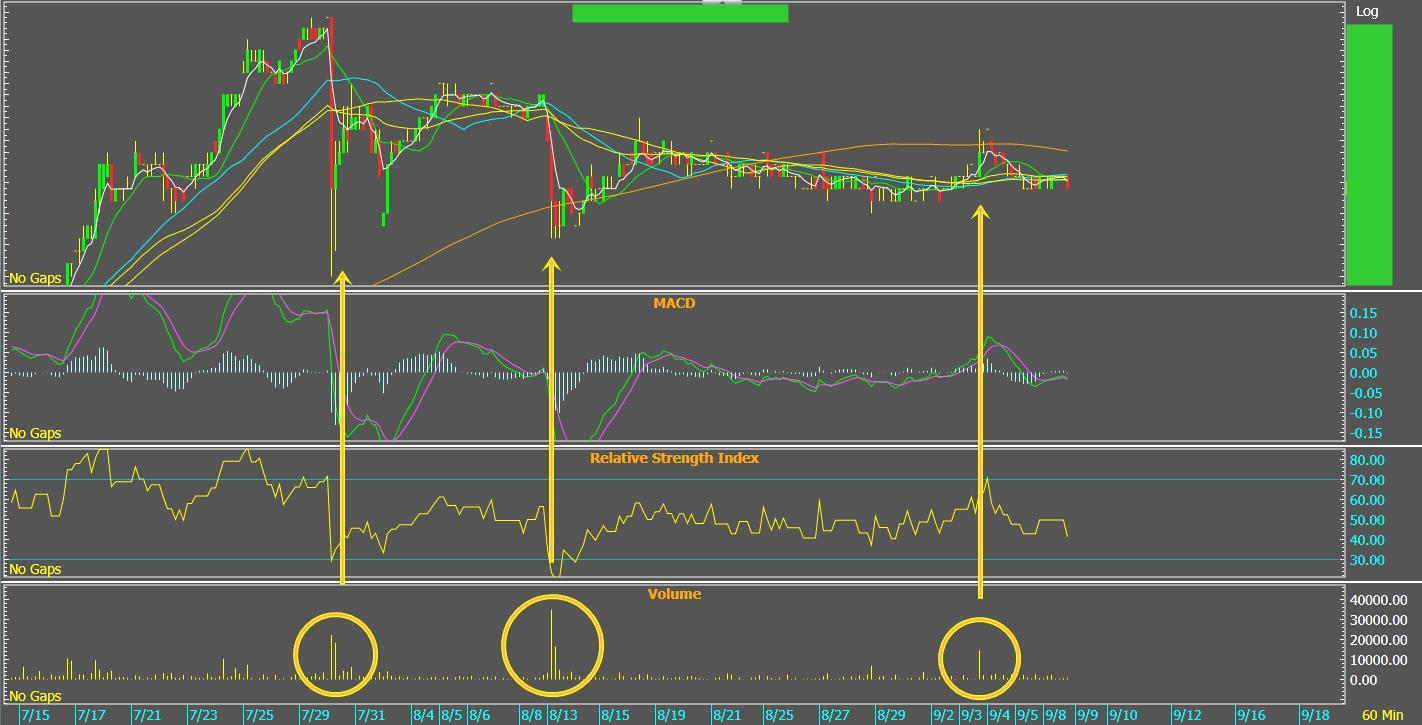This screenshot has width=1422, height=725.
Task: Select the 8/13 date label
Action: [563, 716]
